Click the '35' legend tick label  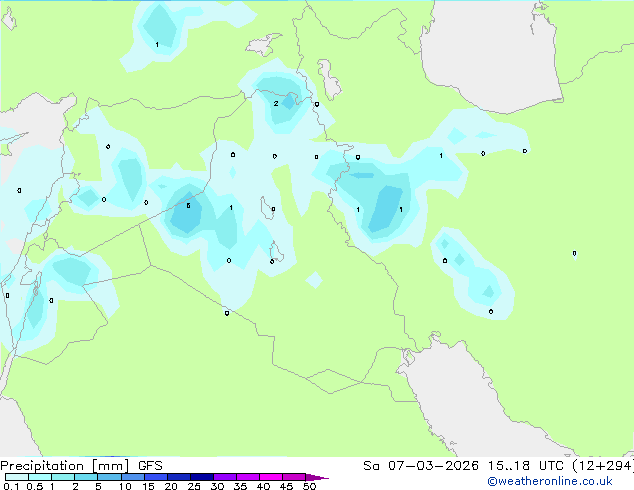pos(240,486)
